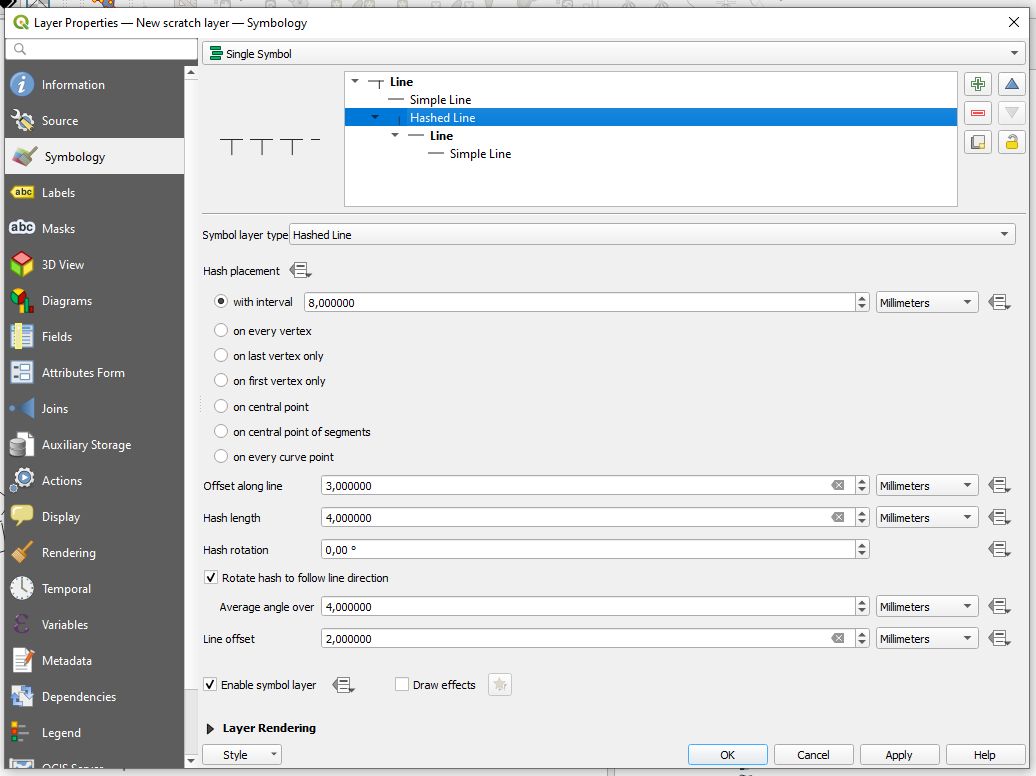Screen dimensions: 1036x776
Task: Expand the Layer Rendering section
Action: 211,729
